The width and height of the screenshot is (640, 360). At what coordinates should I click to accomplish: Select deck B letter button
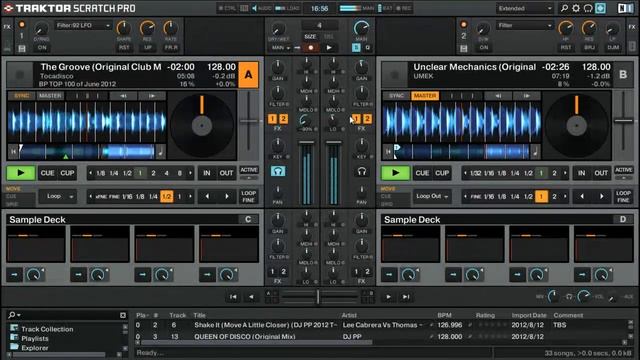tap(623, 75)
